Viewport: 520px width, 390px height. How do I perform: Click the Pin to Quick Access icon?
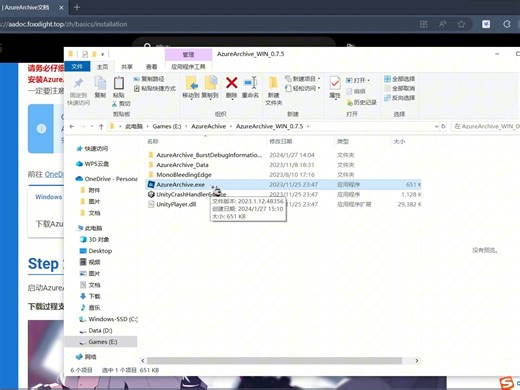click(x=78, y=83)
